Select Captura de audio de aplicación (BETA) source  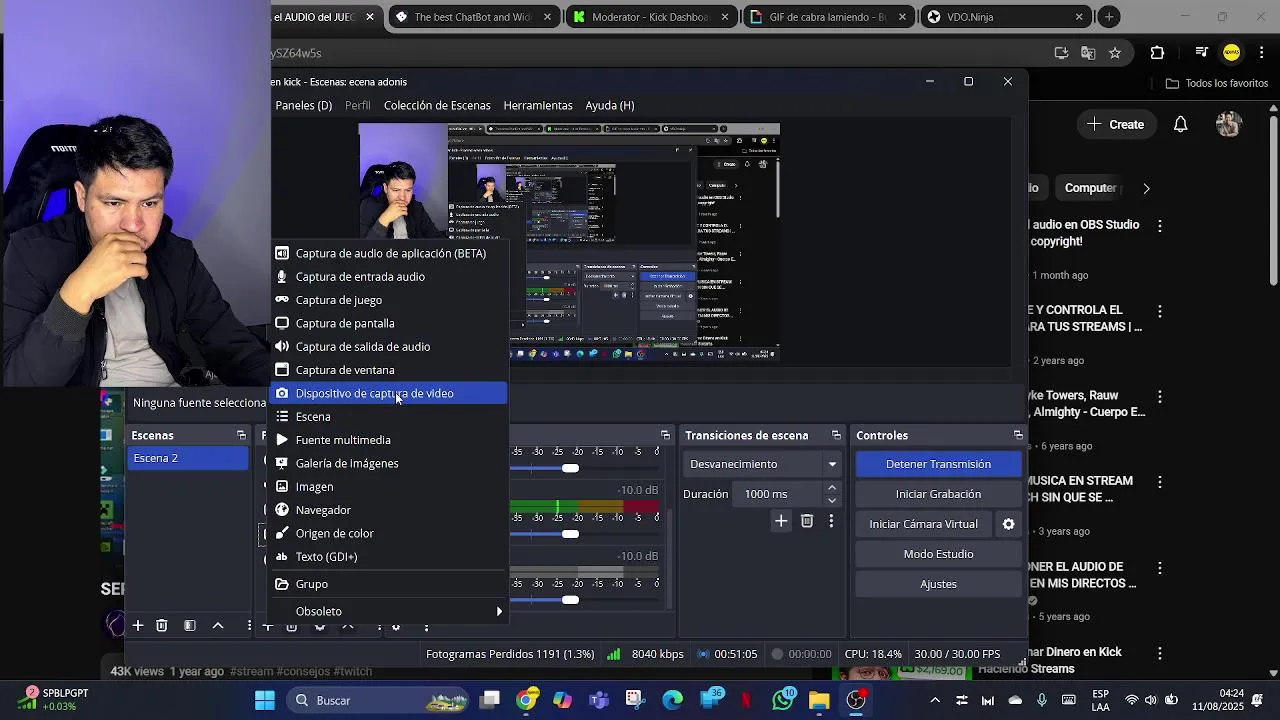tap(390, 253)
